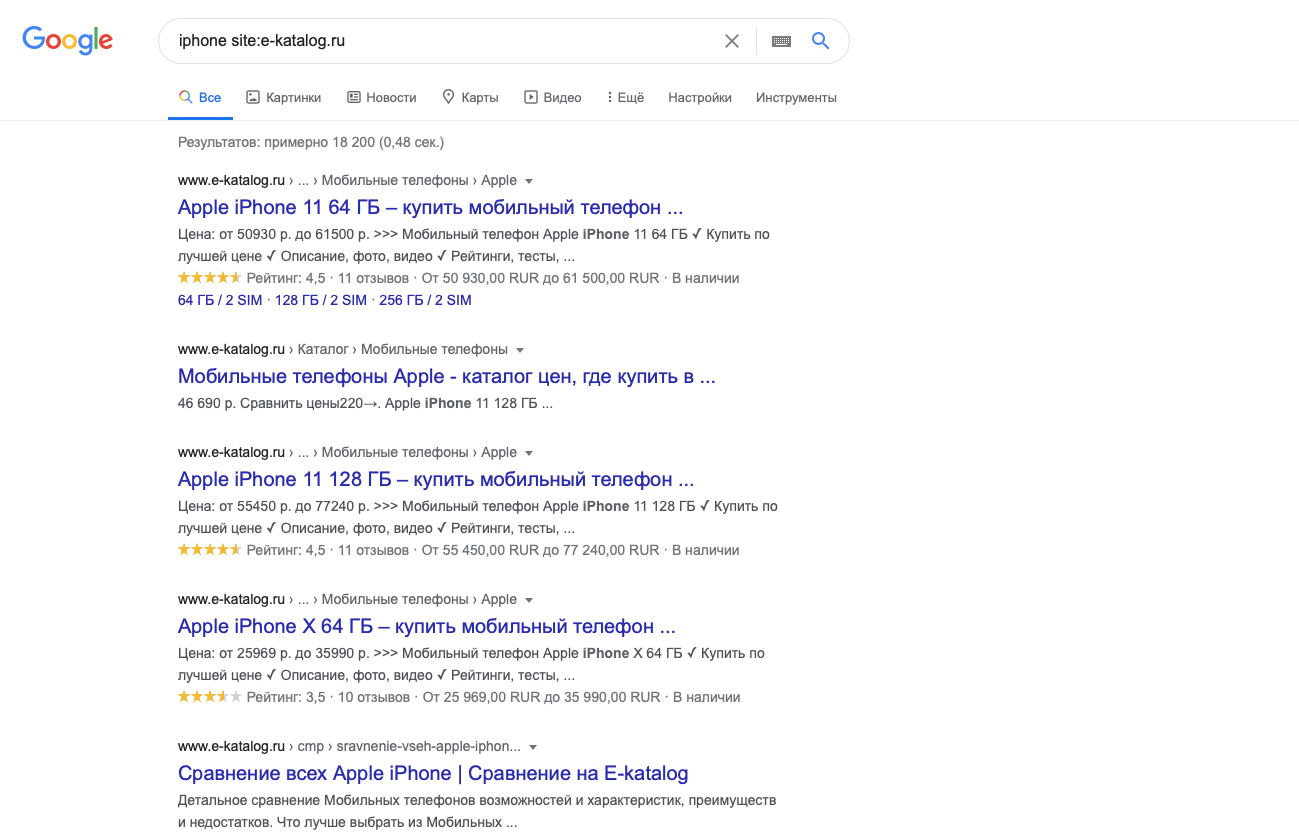The image size is (1299, 835).
Task: Switch to the Картинки tab
Action: pyautogui.click(x=284, y=98)
